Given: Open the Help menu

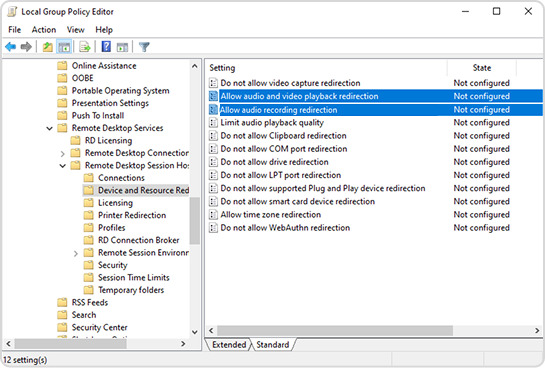Looking at the screenshot, I should (x=104, y=30).
